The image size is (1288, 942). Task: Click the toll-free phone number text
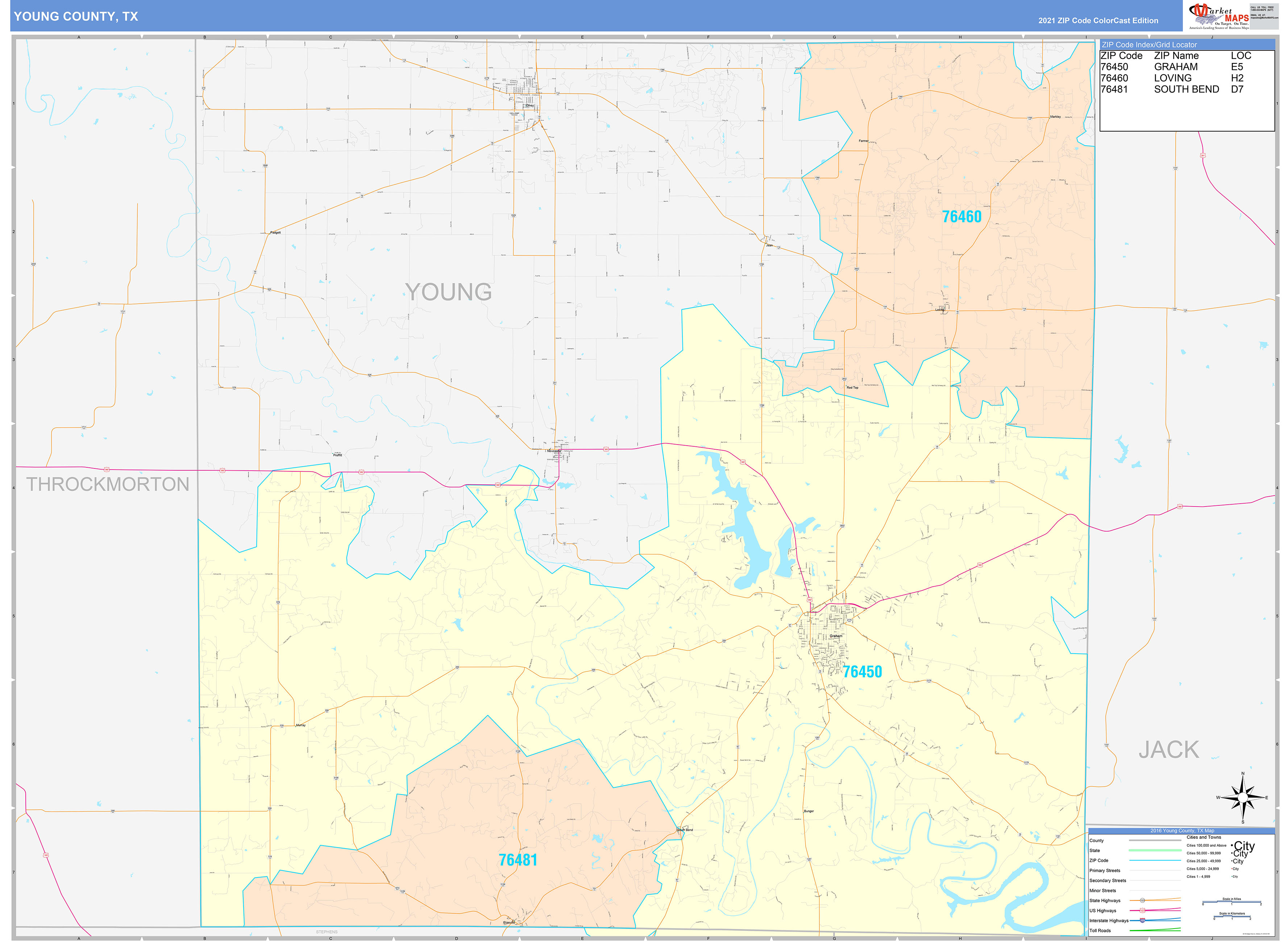pos(1262,10)
